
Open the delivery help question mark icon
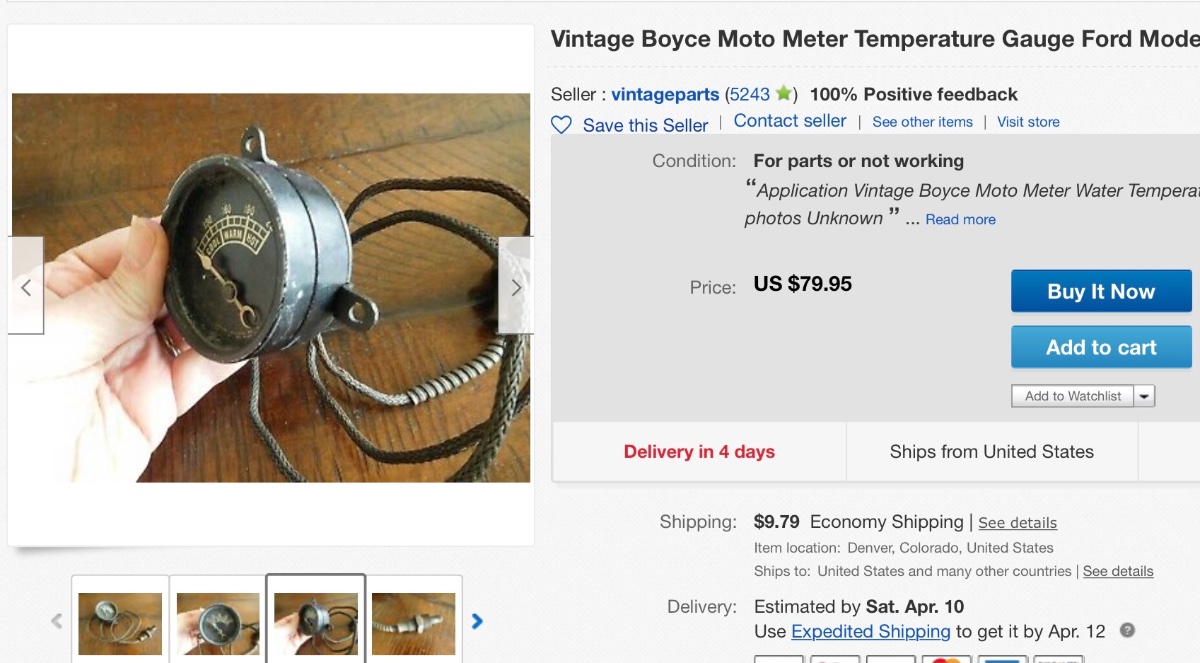1127,630
